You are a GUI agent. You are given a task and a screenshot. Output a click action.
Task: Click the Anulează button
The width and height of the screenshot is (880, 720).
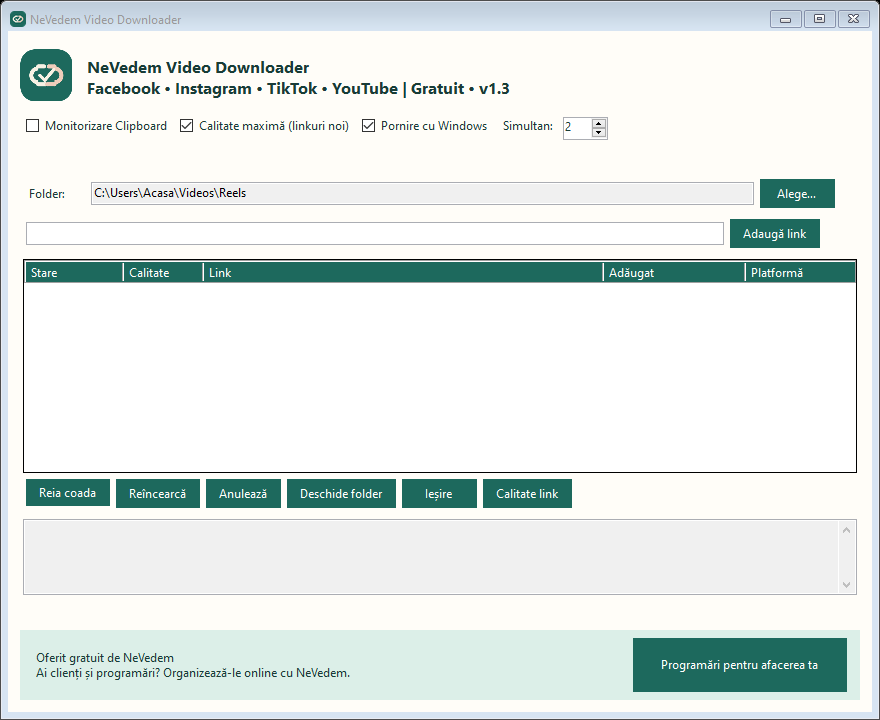click(243, 493)
